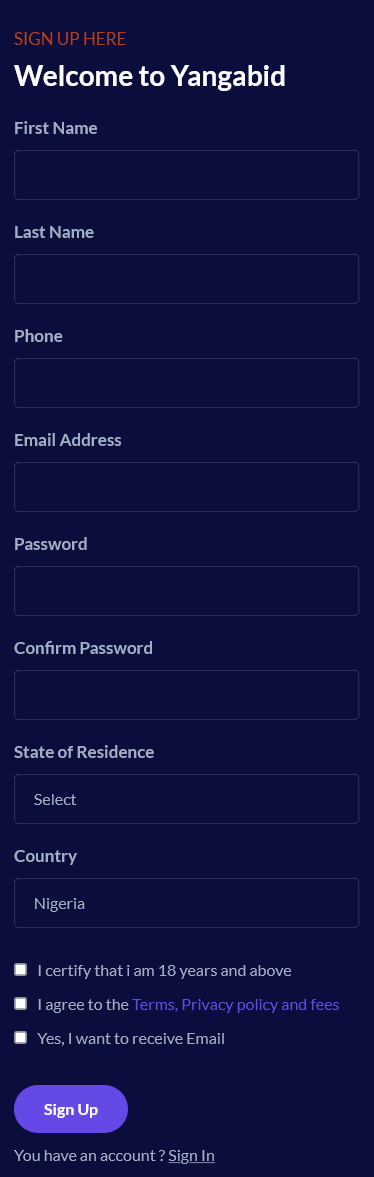Go to the Sign In link
Viewport: 374px width, 1177px height.
(x=192, y=1155)
